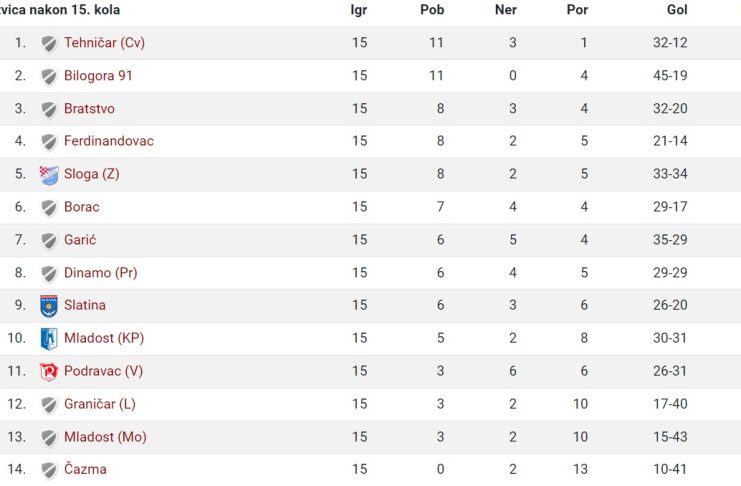
Task: Click the Garić shield placeholder icon
Action: (x=49, y=241)
